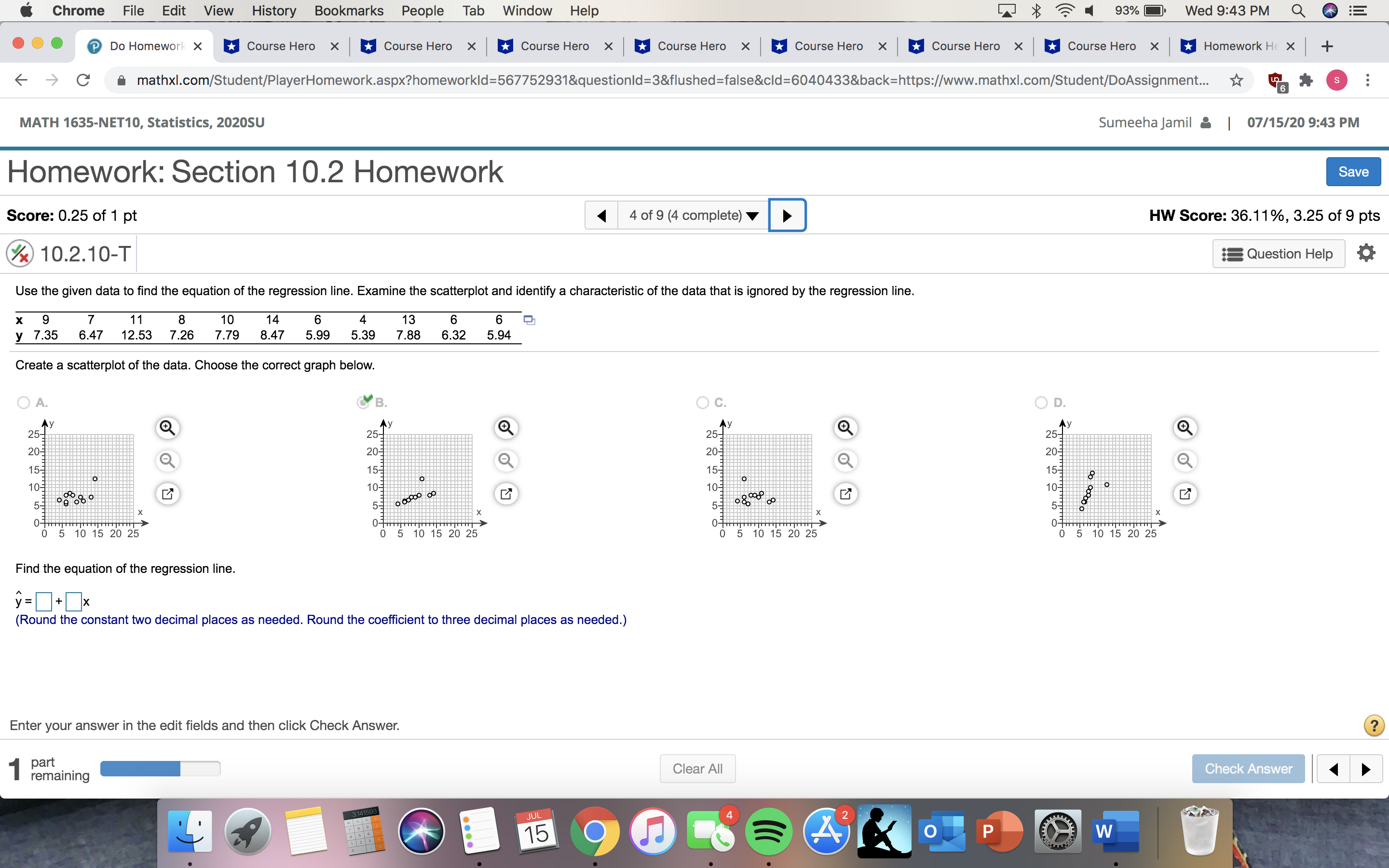Click the constant term input box
1389x868 pixels.
tap(44, 602)
